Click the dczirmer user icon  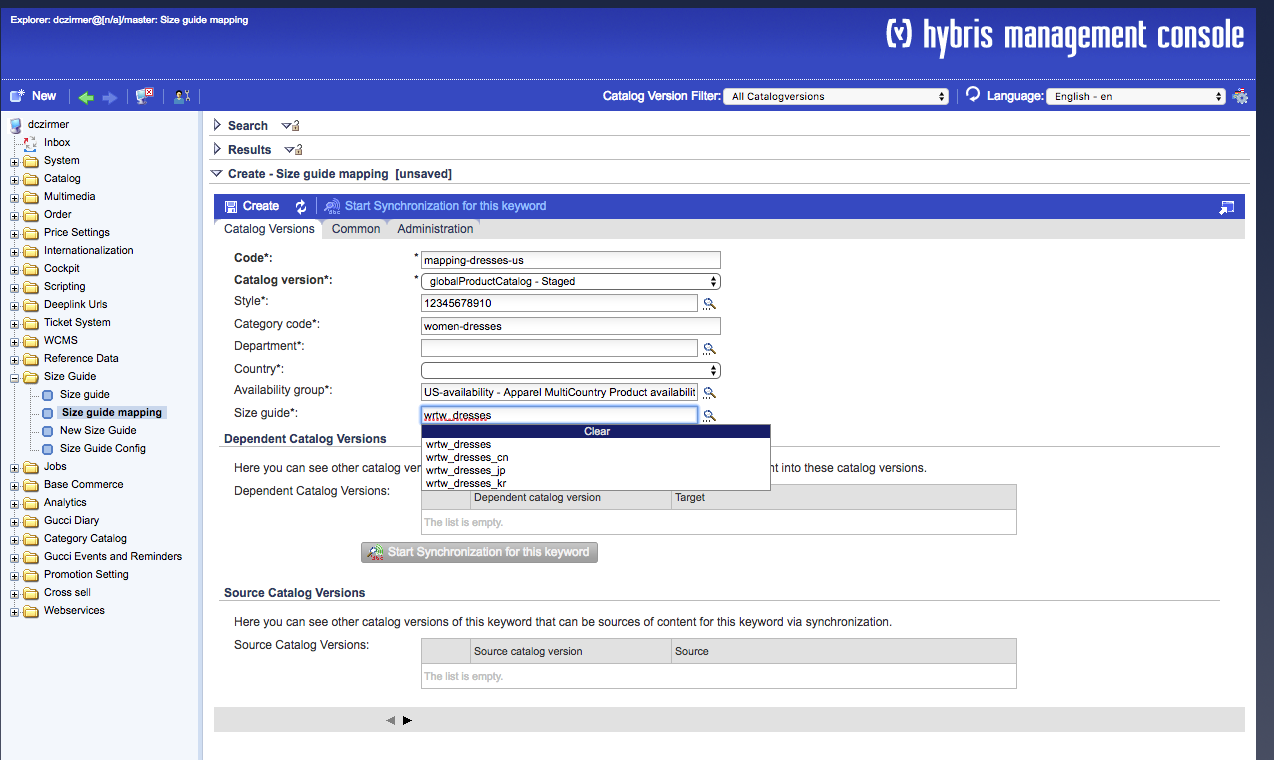point(15,125)
